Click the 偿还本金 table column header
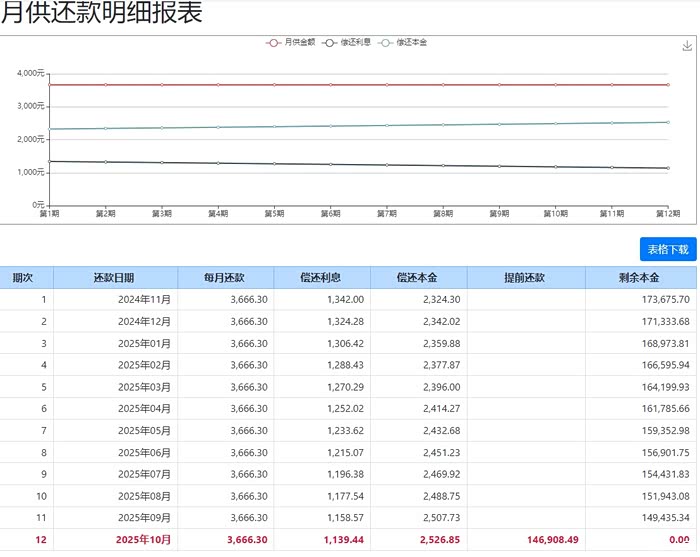The image size is (700, 557). point(417,278)
